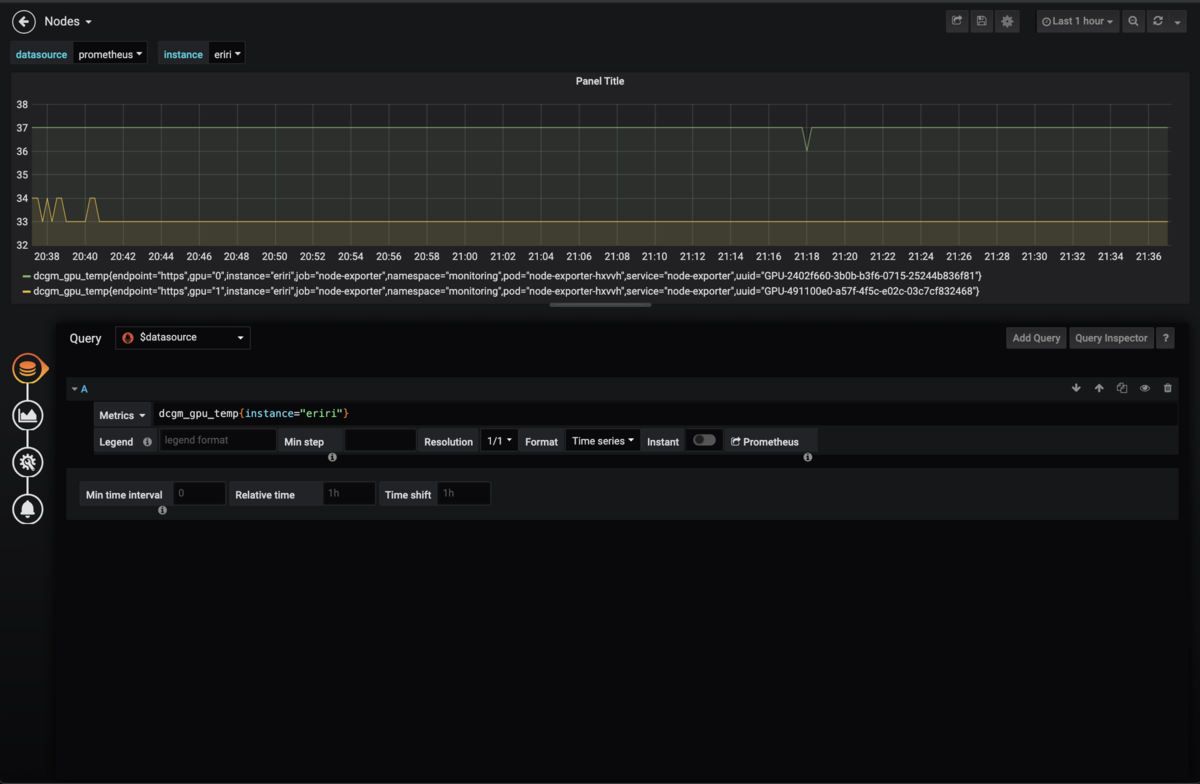Open the $datasource query selector

[183, 338]
